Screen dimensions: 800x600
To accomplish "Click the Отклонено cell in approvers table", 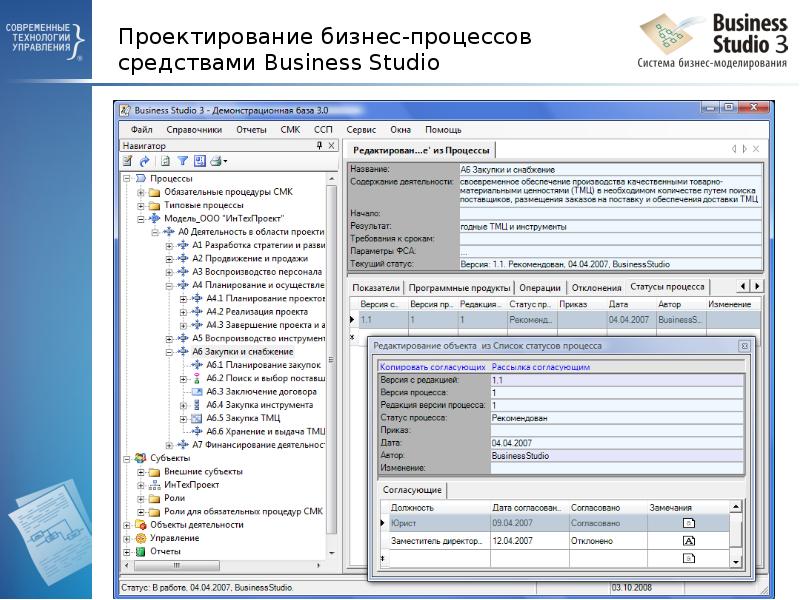I will coord(608,541).
